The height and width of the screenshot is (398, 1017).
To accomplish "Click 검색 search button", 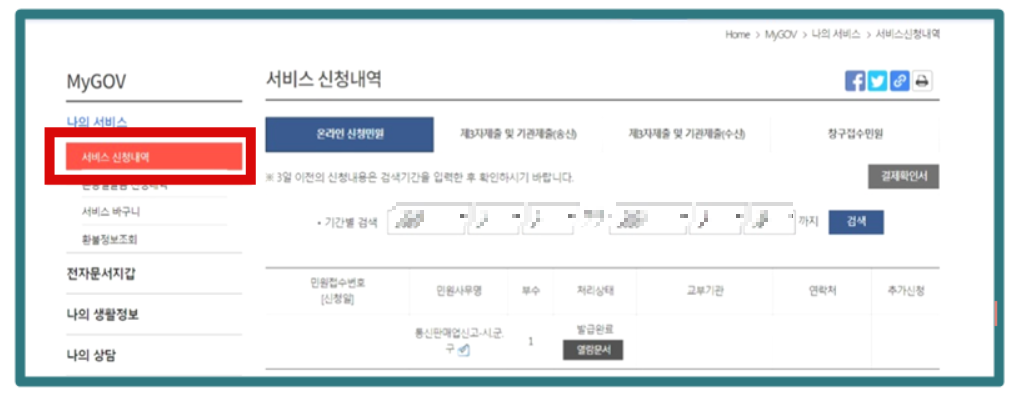I will click(856, 222).
